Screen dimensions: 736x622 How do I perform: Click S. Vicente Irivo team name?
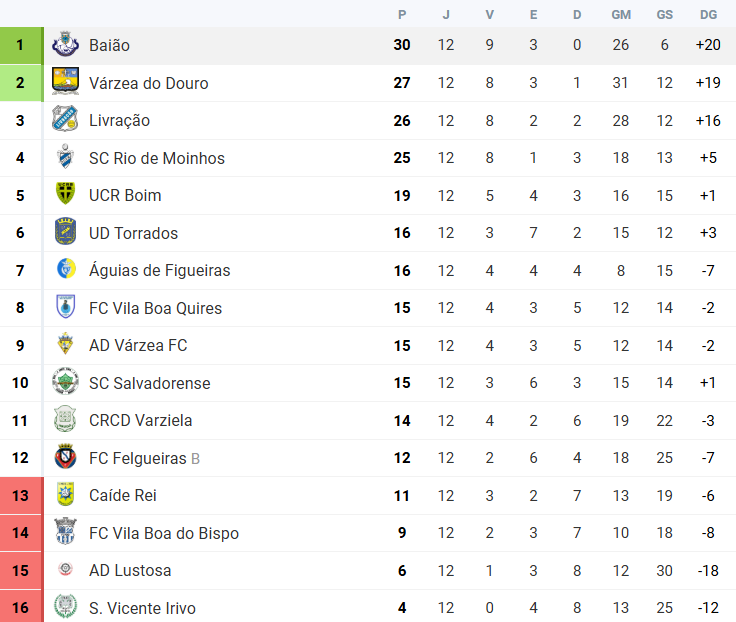tap(142, 608)
